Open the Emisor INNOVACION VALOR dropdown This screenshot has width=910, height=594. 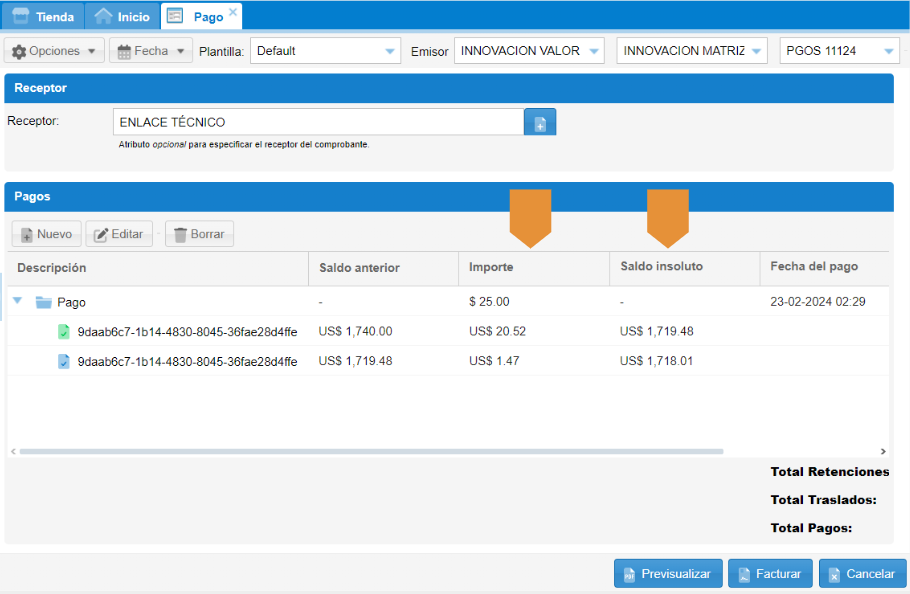coord(594,51)
